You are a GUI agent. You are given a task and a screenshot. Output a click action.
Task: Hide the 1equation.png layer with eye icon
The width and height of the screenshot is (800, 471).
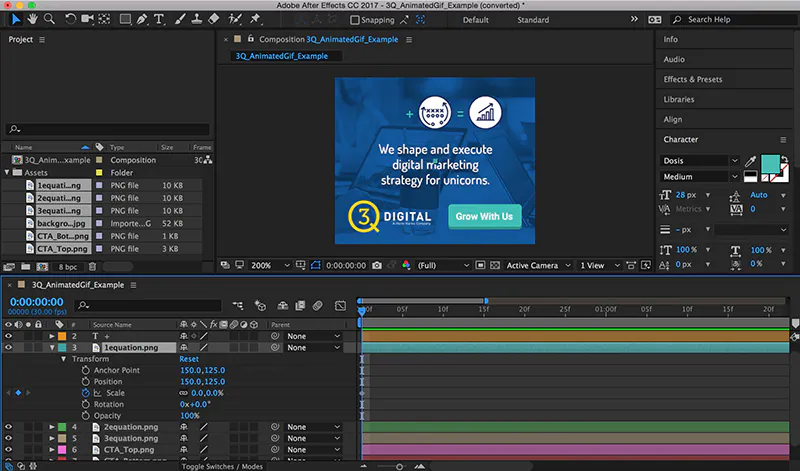9,347
